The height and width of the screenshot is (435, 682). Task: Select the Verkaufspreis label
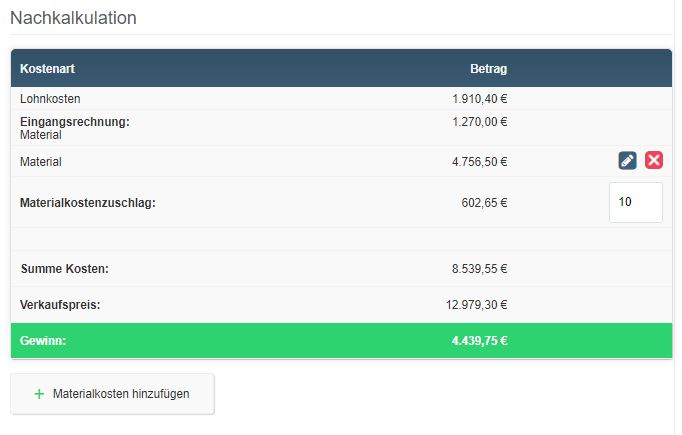(x=60, y=305)
